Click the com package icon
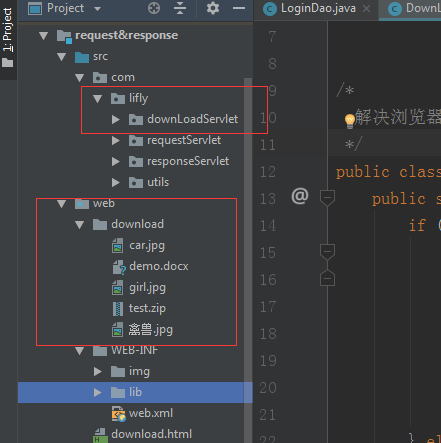 click(100, 77)
